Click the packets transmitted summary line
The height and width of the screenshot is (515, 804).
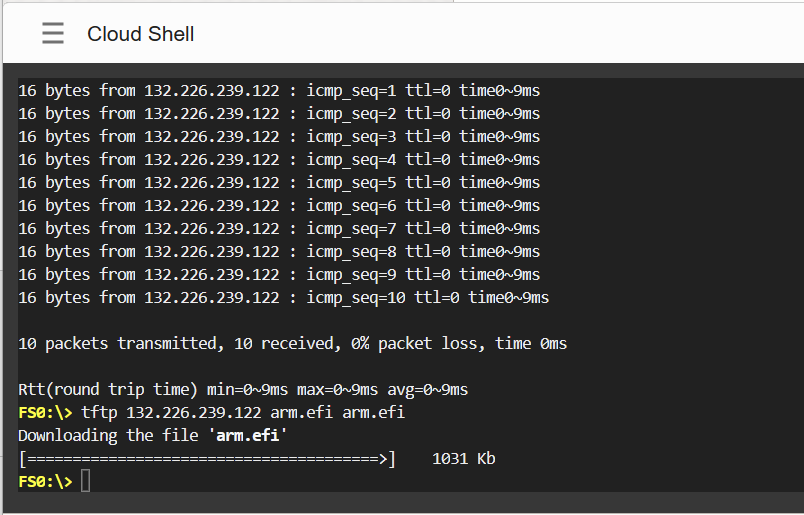point(292,343)
